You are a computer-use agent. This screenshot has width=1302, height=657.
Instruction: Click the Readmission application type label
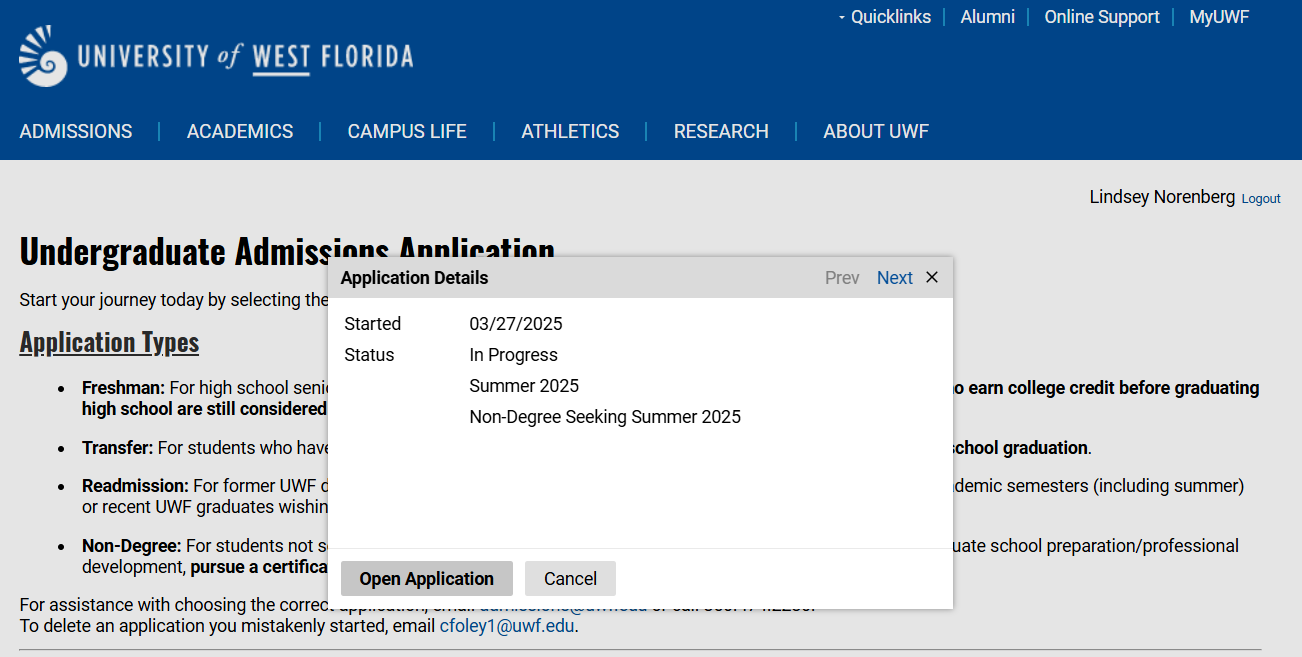click(x=135, y=486)
